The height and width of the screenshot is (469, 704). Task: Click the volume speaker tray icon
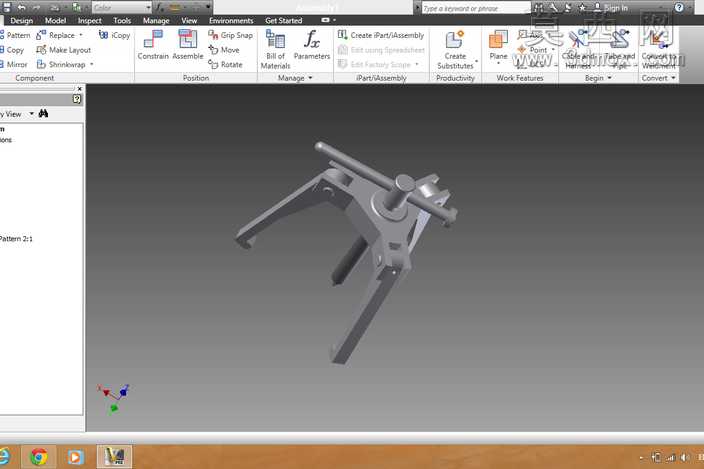pyautogui.click(x=684, y=457)
